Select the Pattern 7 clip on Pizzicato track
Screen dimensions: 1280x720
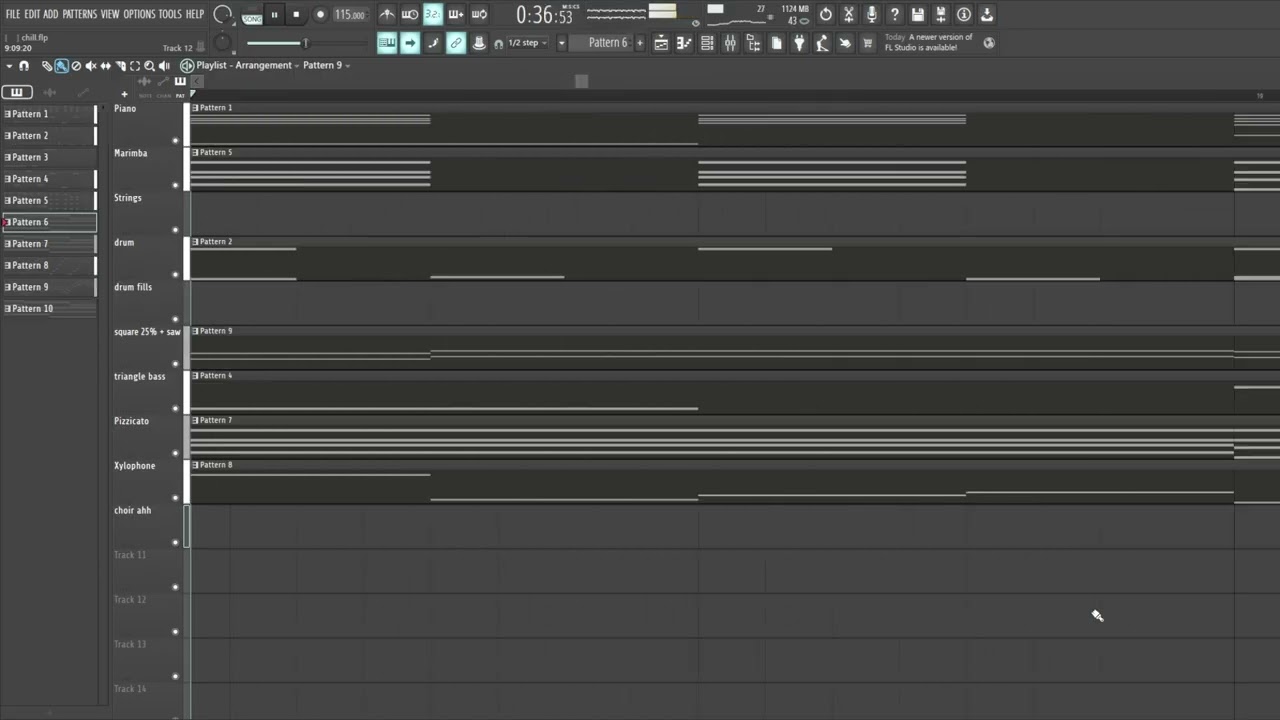tap(735, 437)
